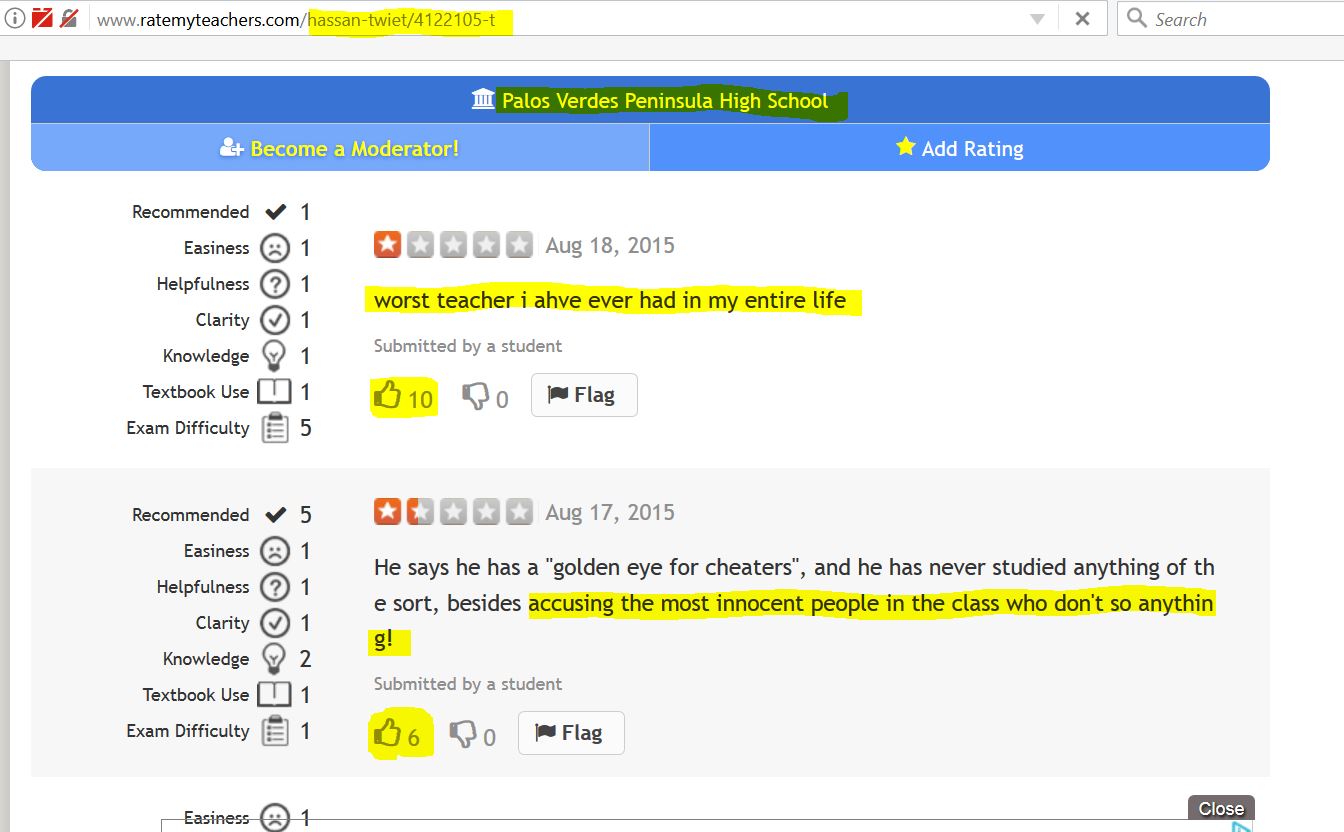Click Textbook Use book icon in first review
Viewport: 1344px width, 832px height.
click(274, 391)
